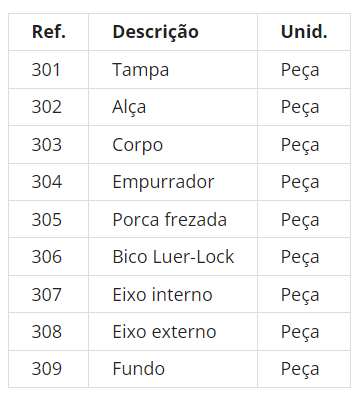Click the Bico Luer-Lock cell
This screenshot has width=362, height=398.
173,257
